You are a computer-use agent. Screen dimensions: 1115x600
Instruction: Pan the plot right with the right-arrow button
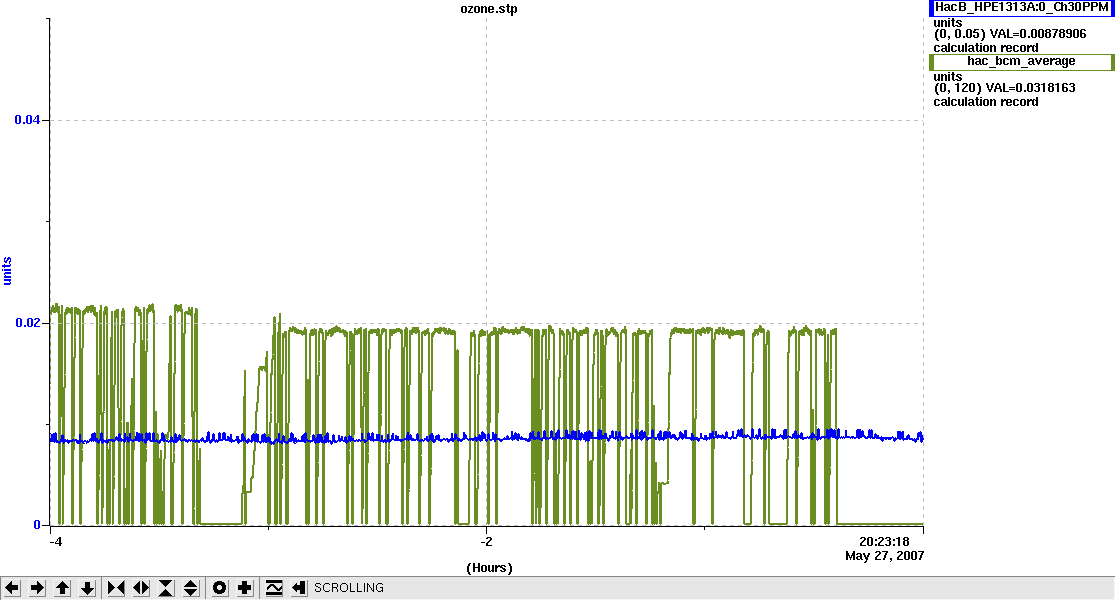[37, 588]
